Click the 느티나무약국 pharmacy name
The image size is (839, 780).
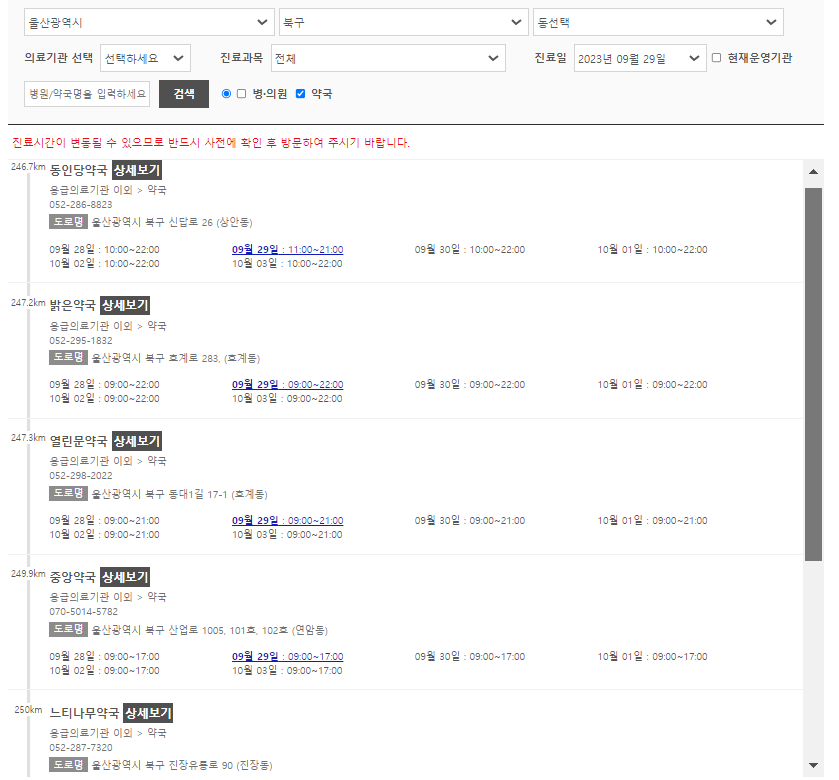(84, 713)
